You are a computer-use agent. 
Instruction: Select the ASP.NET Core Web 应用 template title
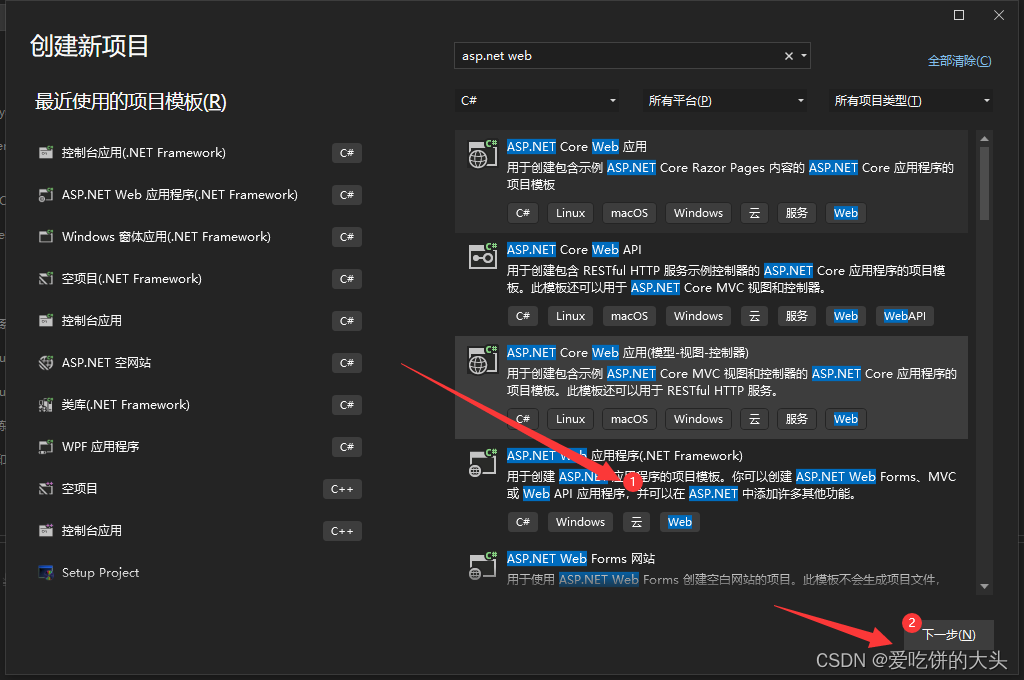click(577, 146)
